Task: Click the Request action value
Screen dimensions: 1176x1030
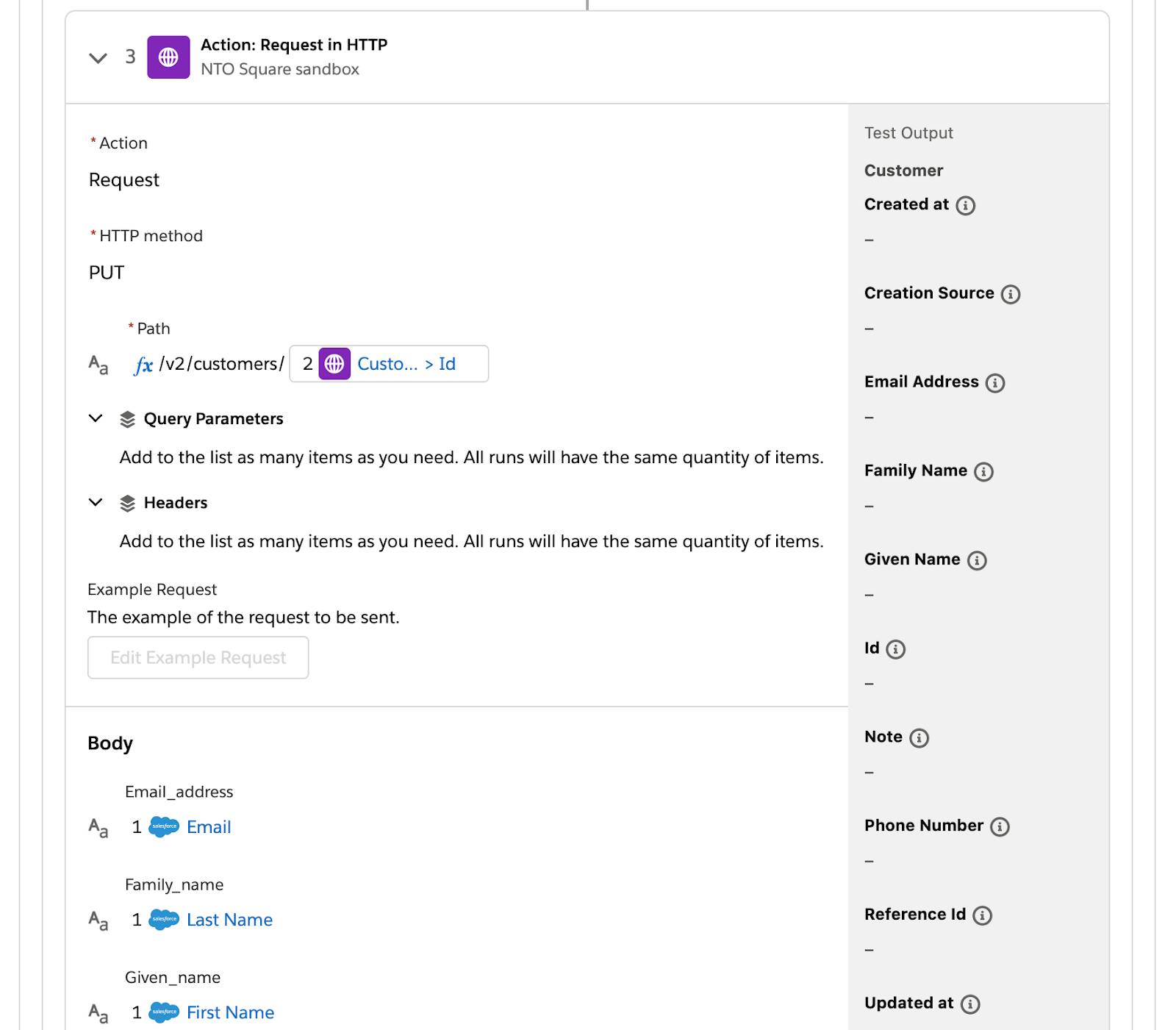Action: click(124, 180)
